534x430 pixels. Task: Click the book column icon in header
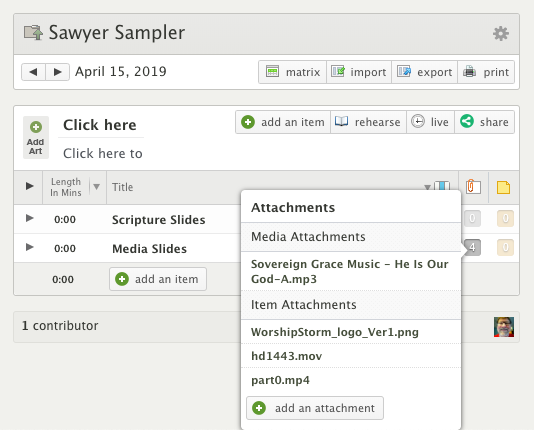point(442,186)
